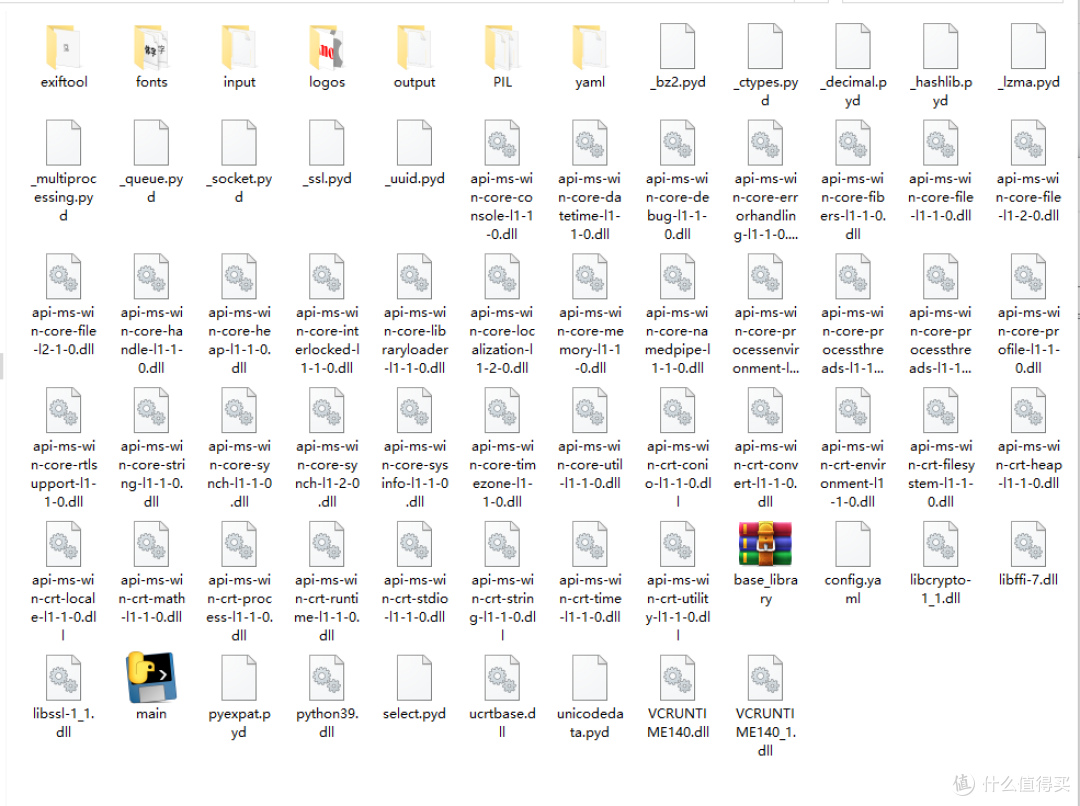Select the main Python executable icon
Viewport: 1080px width, 806px height.
[x=152, y=678]
